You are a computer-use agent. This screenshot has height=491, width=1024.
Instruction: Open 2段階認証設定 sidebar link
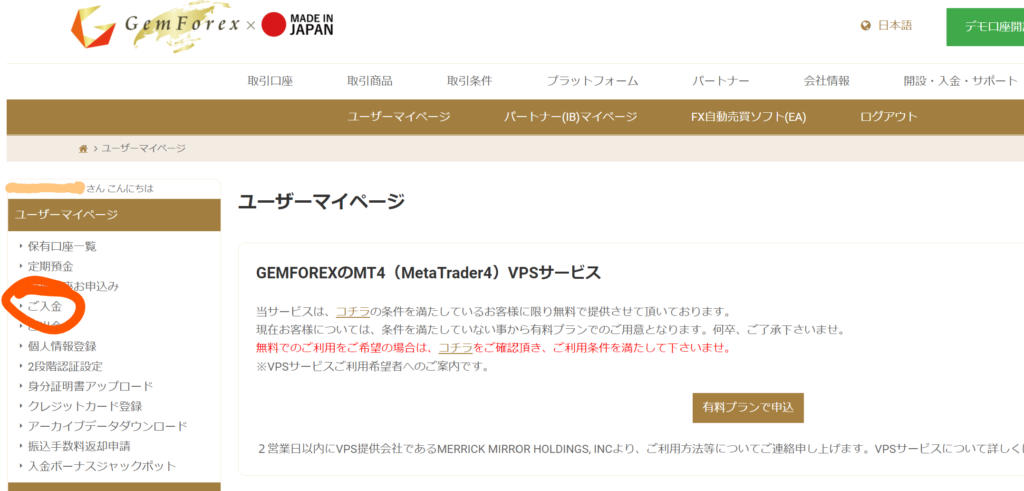click(x=65, y=366)
